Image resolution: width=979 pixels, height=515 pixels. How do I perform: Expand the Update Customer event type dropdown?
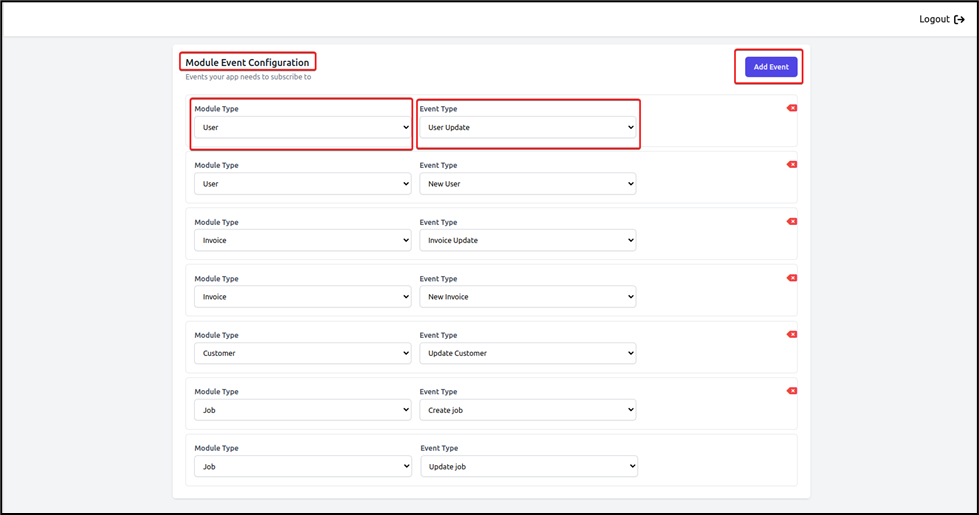pyautogui.click(x=528, y=353)
